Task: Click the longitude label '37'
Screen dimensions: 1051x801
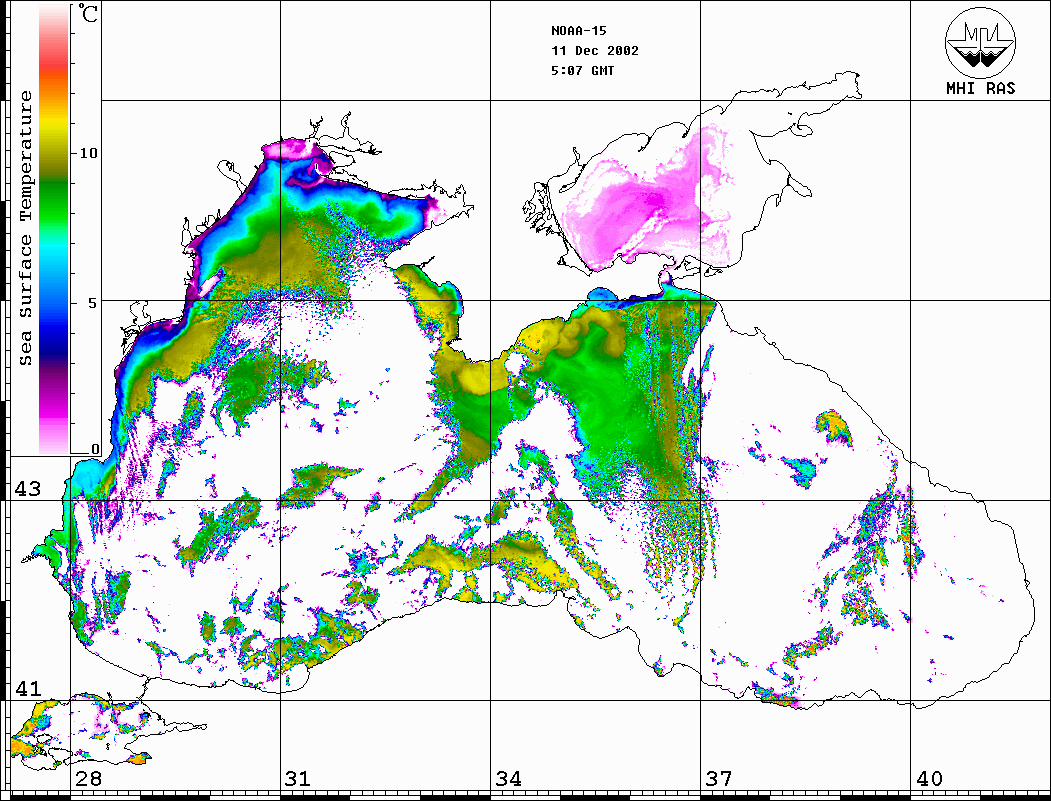Action: (x=719, y=779)
